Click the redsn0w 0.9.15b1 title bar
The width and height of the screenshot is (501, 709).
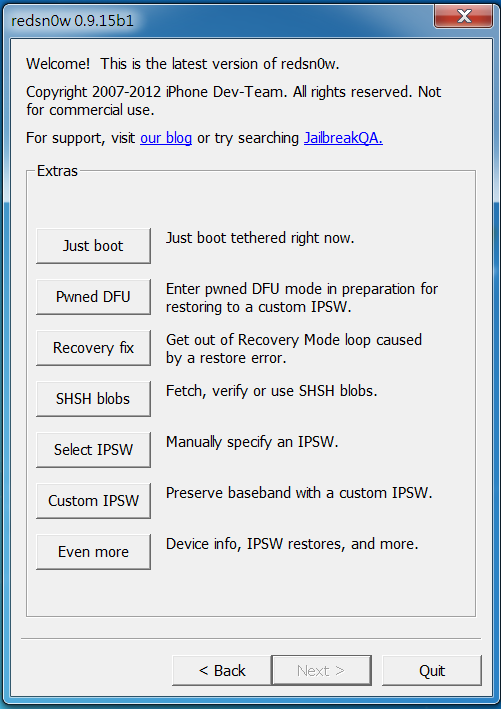[217, 20]
